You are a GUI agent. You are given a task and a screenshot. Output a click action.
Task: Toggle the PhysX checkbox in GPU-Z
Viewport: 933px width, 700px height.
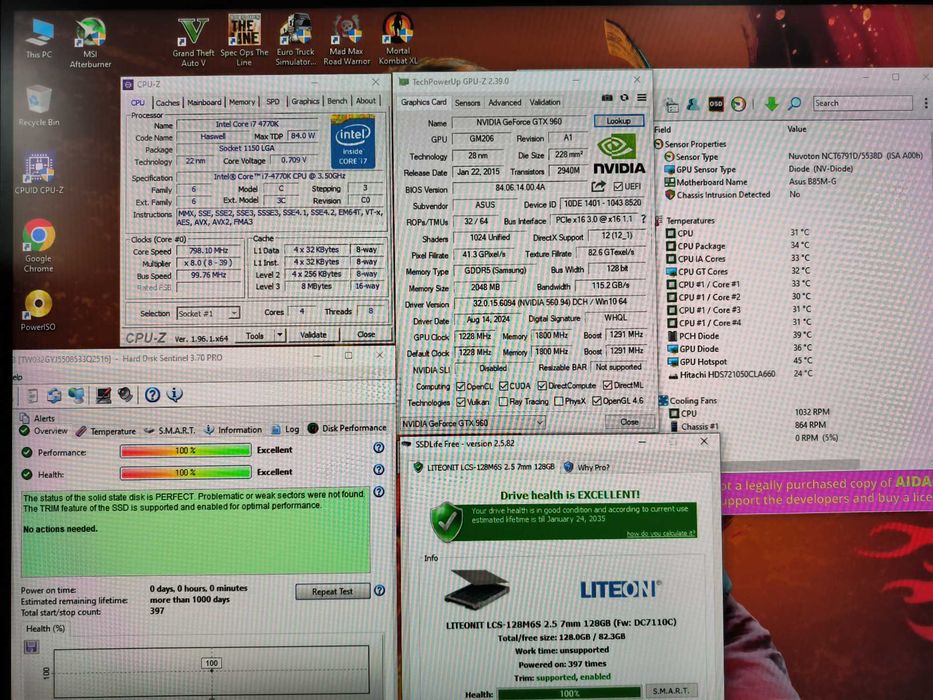click(x=559, y=401)
